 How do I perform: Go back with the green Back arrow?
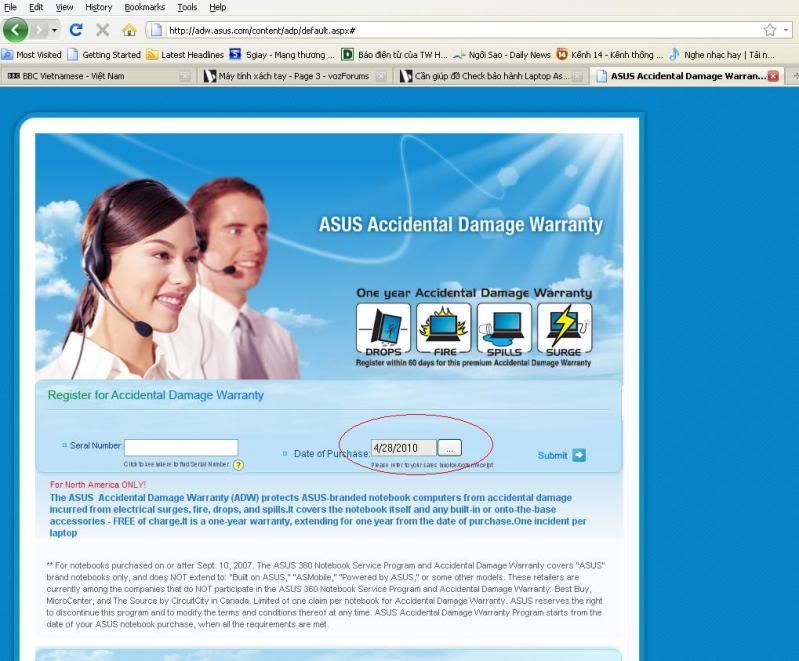click(15, 30)
